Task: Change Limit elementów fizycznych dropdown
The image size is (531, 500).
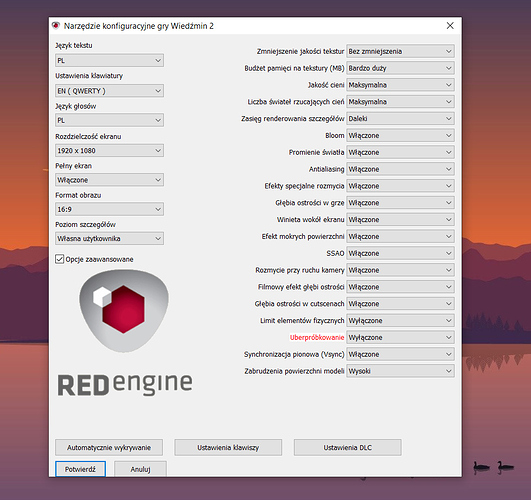Action: pyautogui.click(x=400, y=320)
